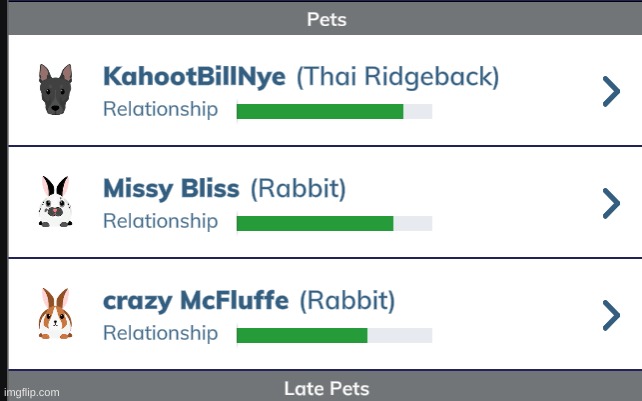
Task: Click Missy Bliss's relationship progress bar
Action: point(334,223)
